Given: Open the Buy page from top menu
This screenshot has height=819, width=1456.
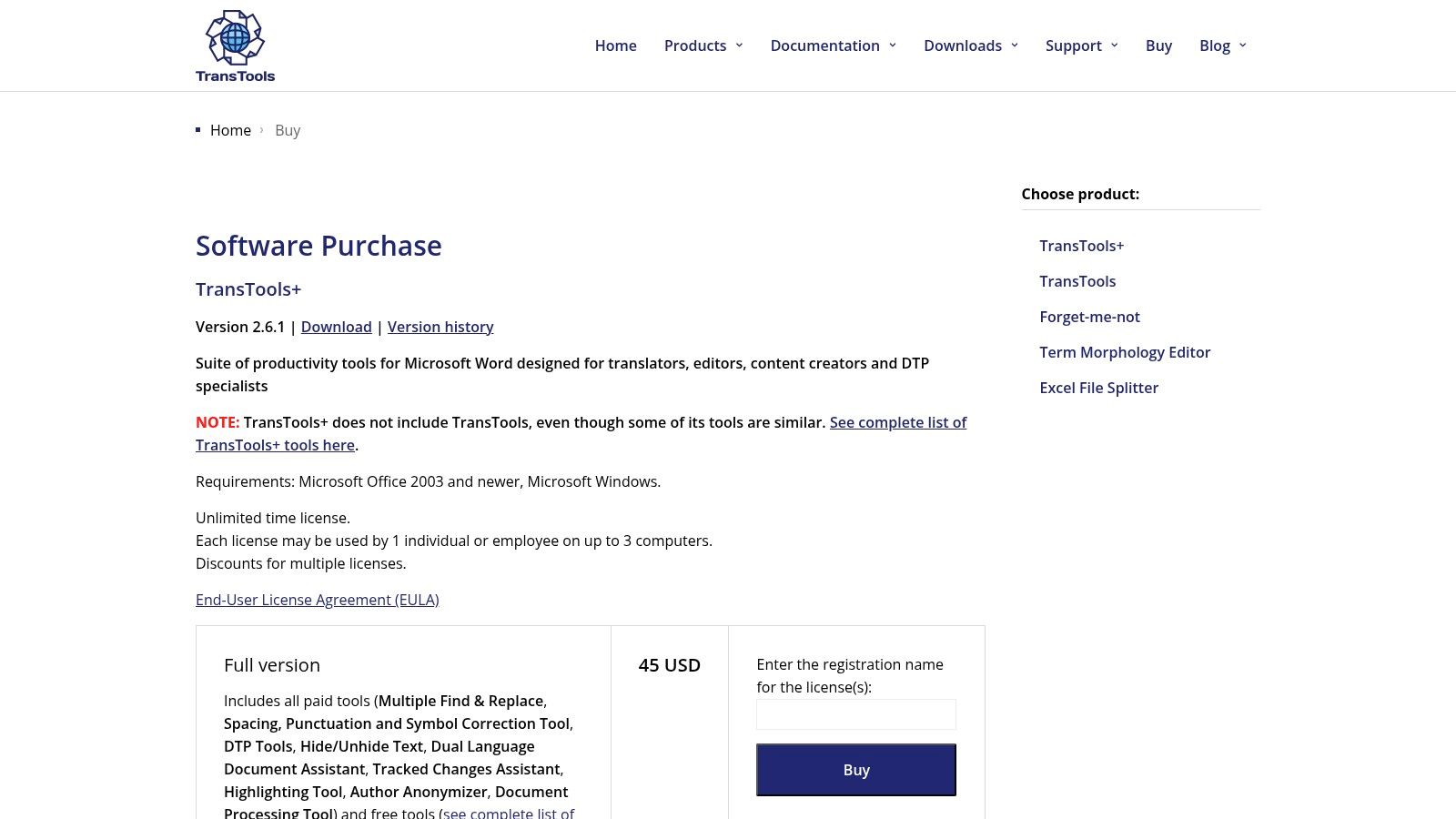Looking at the screenshot, I should coord(1158,45).
